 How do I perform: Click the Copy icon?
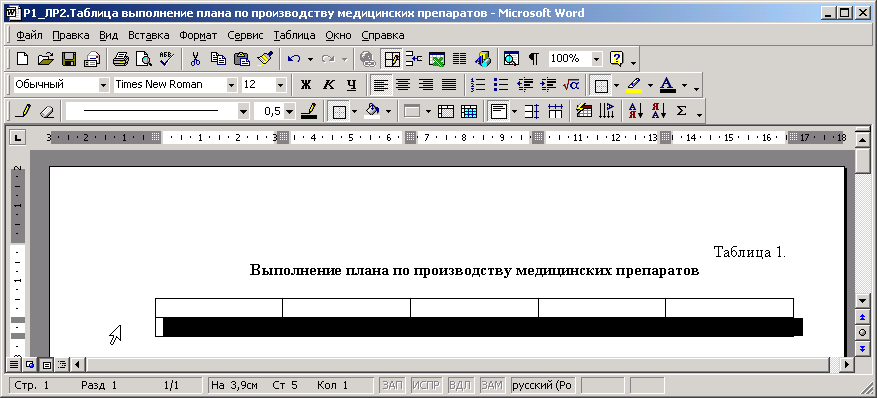tap(218, 59)
